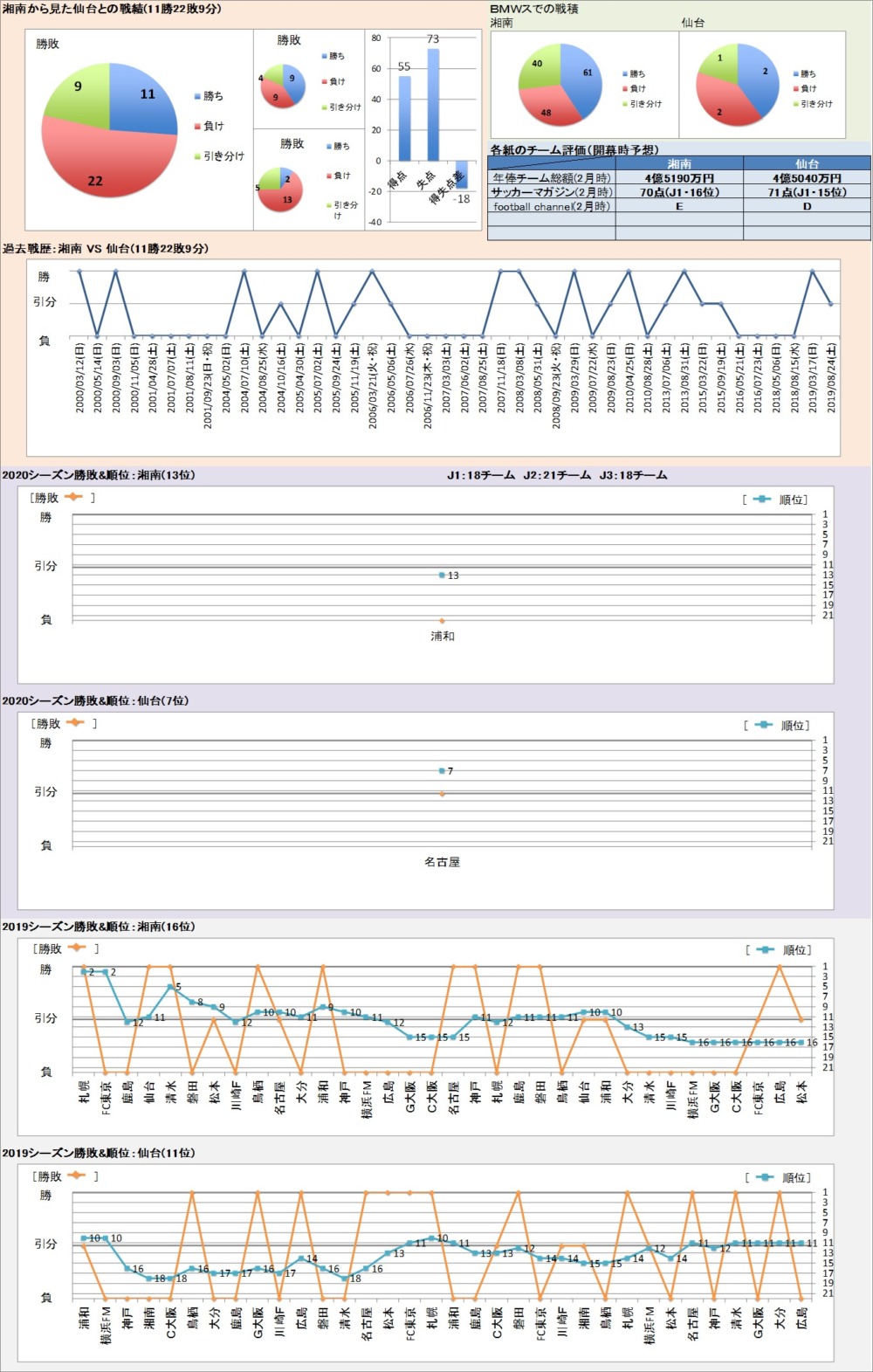
Task: Click the blue 勝ち marker in large pie legend
Action: pos(197,97)
